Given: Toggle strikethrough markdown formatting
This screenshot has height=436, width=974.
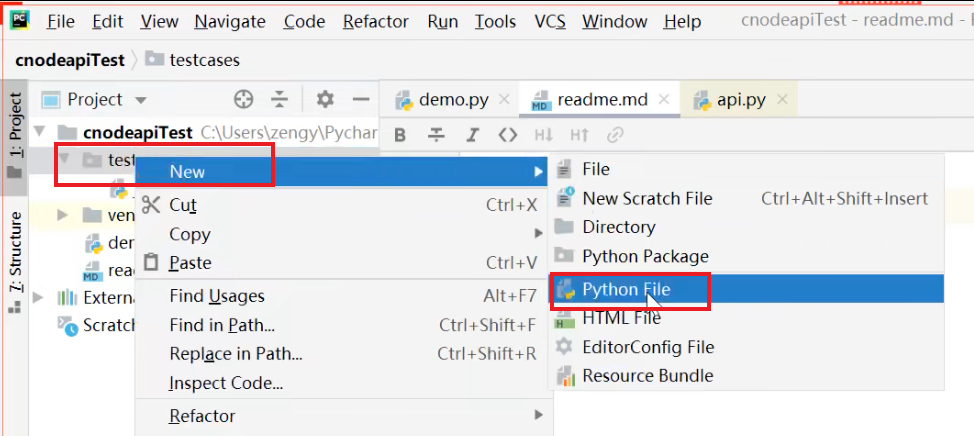Looking at the screenshot, I should click(x=437, y=135).
